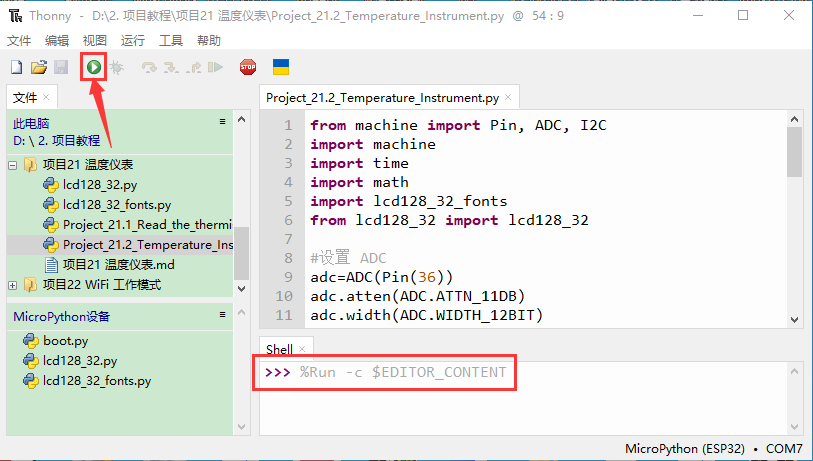813x461 pixels.
Task: Open the 此电脑 panel hamburger menu
Action: click(223, 121)
